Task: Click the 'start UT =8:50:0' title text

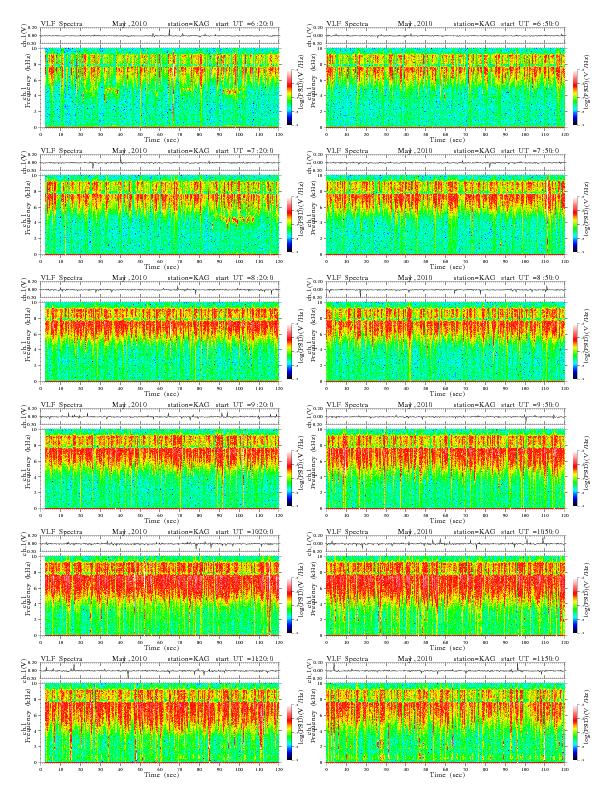Action: click(531, 277)
